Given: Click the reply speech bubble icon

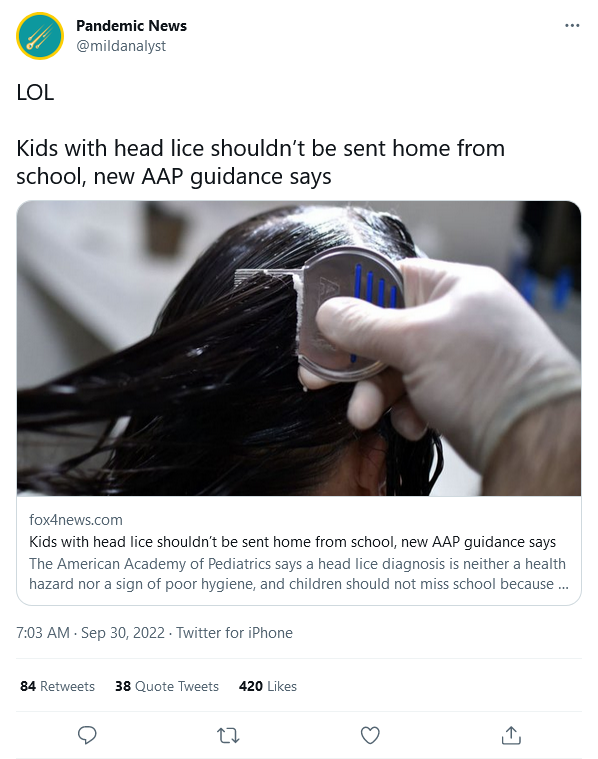Looking at the screenshot, I should click(87, 735).
